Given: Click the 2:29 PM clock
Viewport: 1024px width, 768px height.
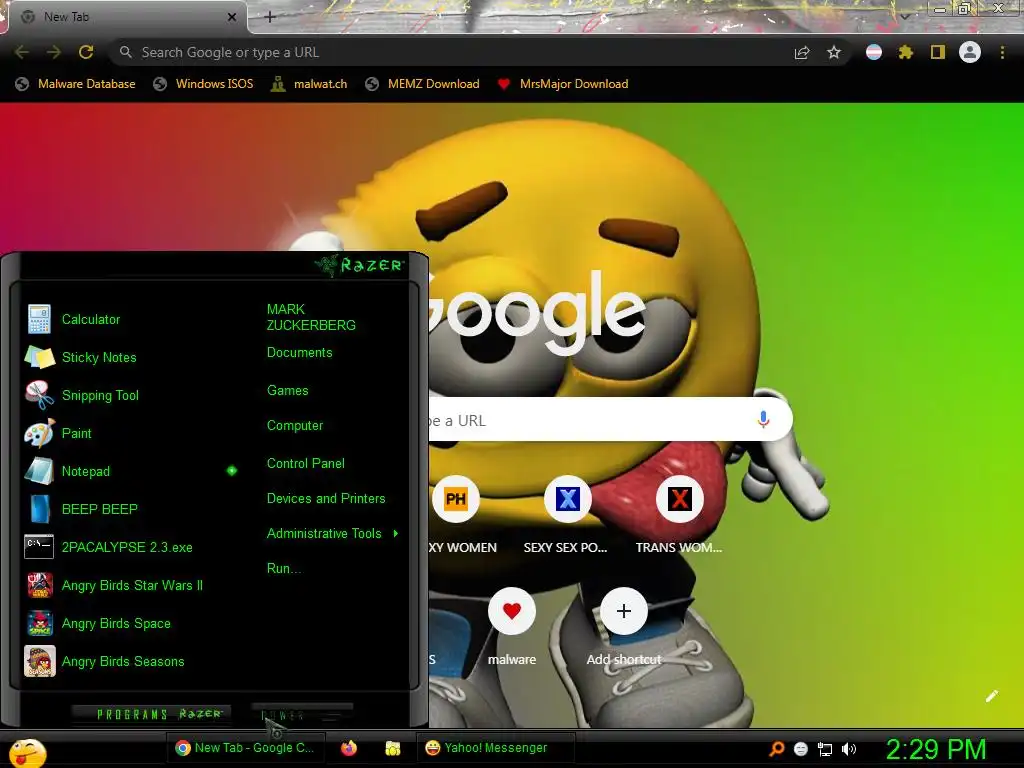Looking at the screenshot, I should point(935,749).
